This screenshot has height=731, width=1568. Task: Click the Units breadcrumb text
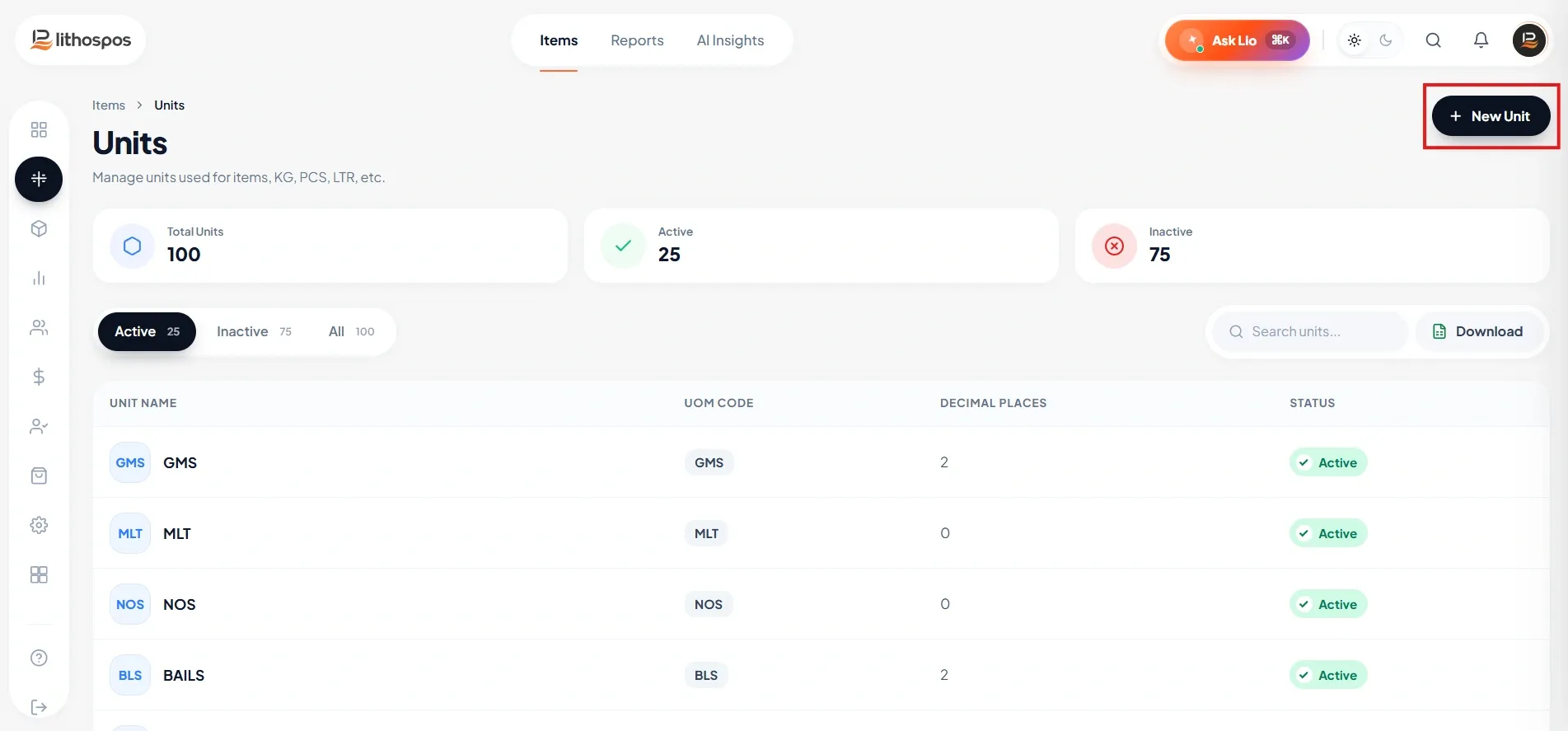pos(169,105)
